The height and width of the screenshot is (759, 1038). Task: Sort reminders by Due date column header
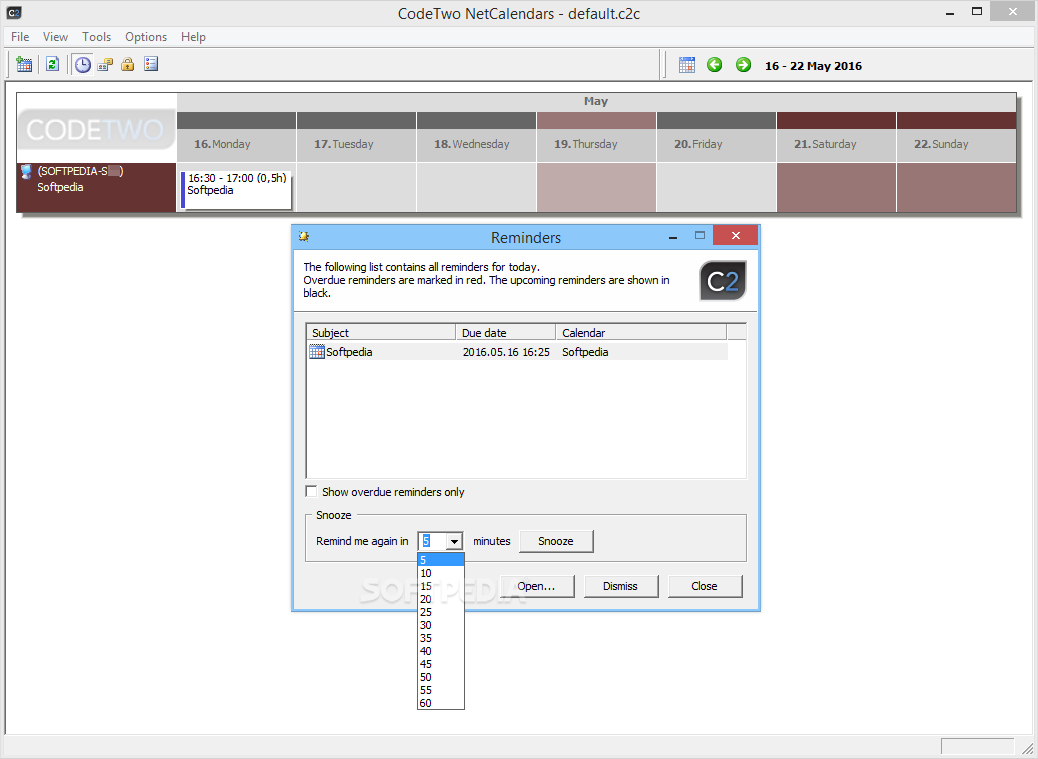coord(506,332)
